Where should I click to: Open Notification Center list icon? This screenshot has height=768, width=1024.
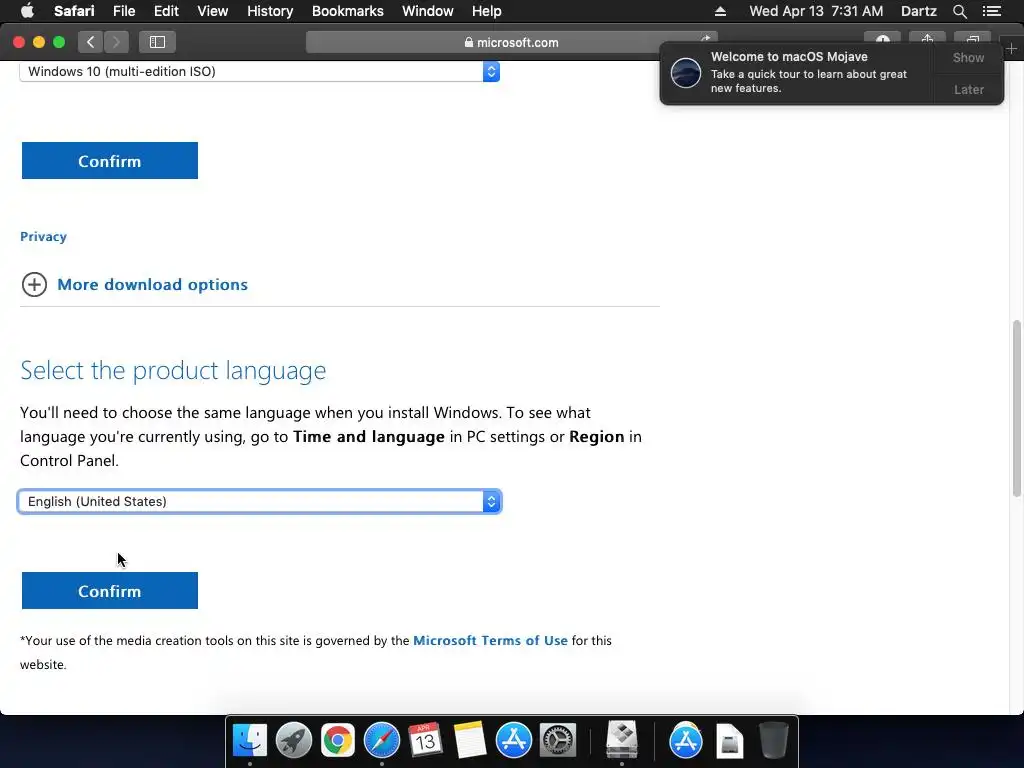pyautogui.click(x=992, y=11)
